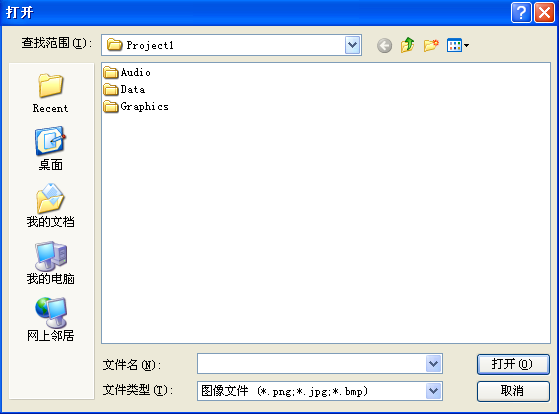Open the 我的文档 documents shortcut
This screenshot has height=414, width=559.
[x=50, y=206]
